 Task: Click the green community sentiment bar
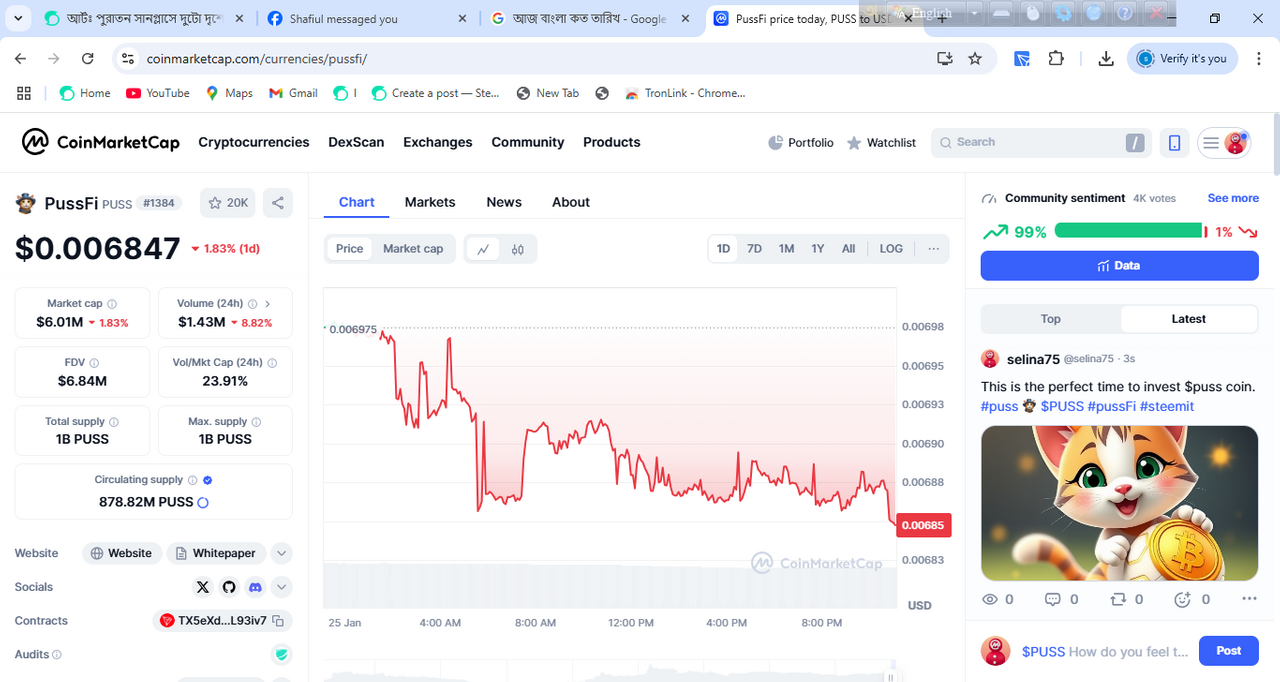tap(1128, 231)
